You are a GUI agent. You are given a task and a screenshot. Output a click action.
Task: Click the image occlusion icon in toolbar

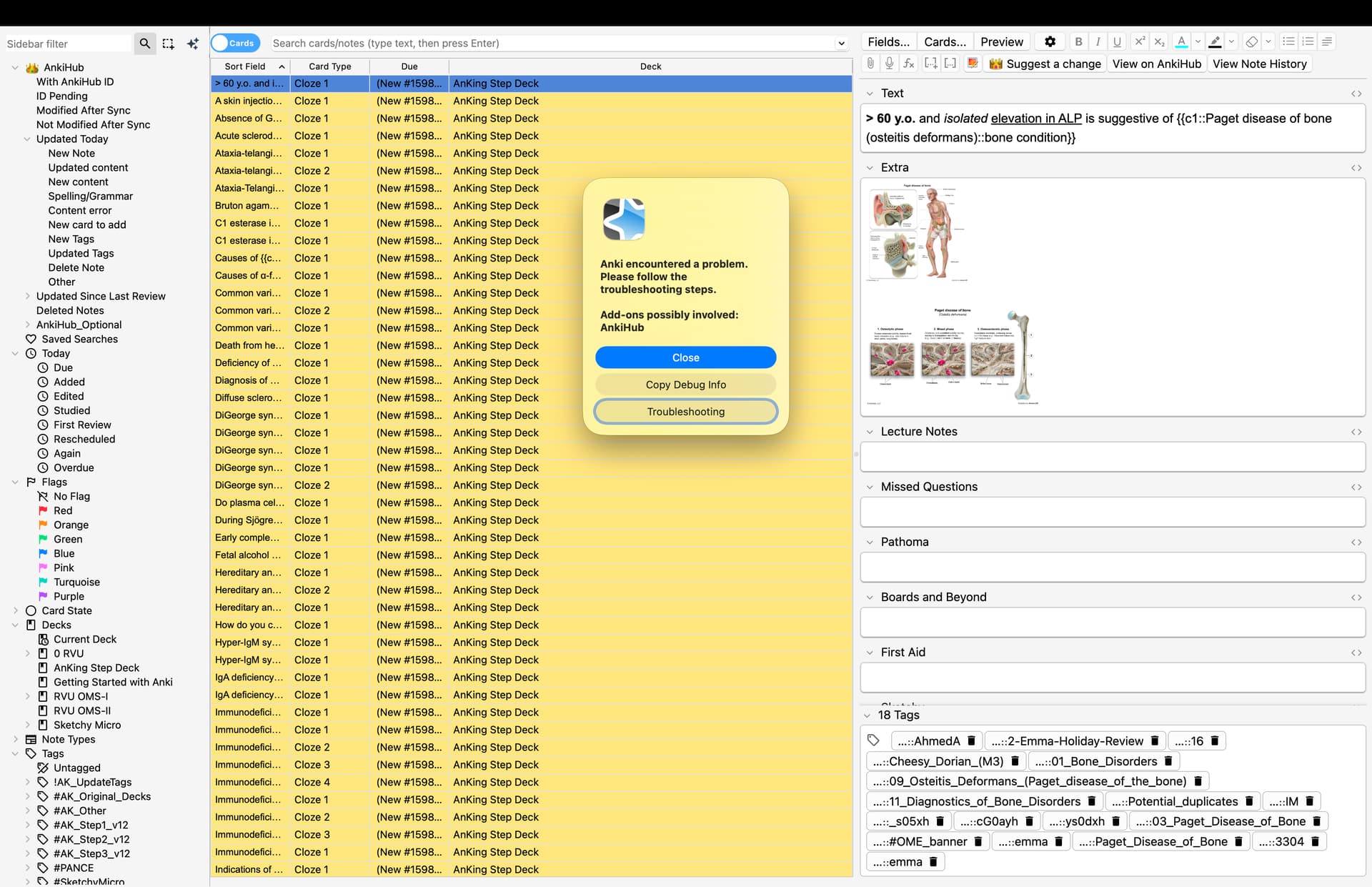pos(973,64)
